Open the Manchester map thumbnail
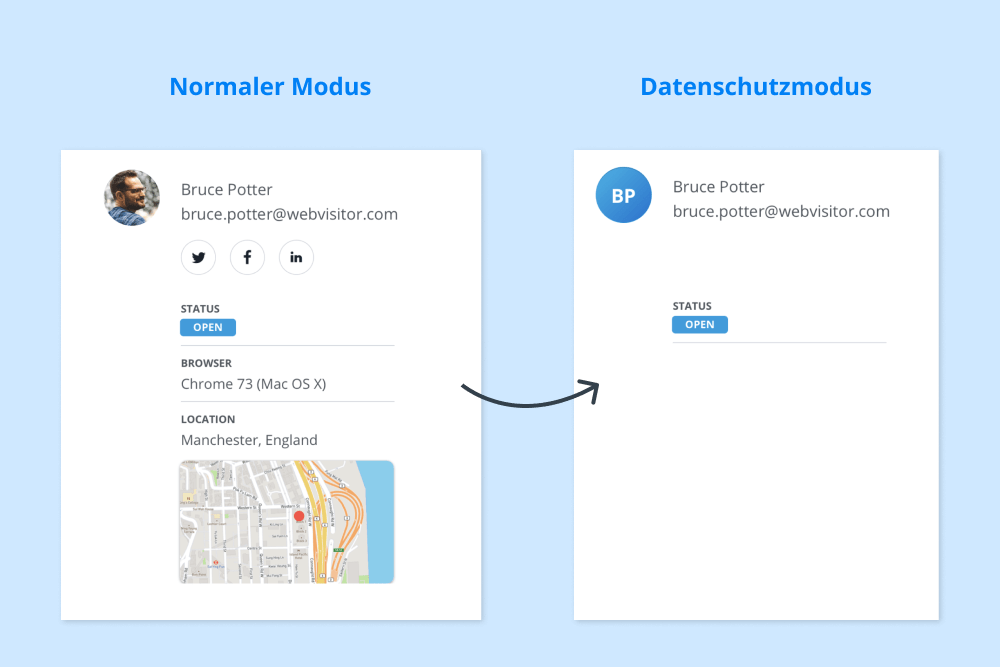The image size is (1000, 667). coord(287,522)
